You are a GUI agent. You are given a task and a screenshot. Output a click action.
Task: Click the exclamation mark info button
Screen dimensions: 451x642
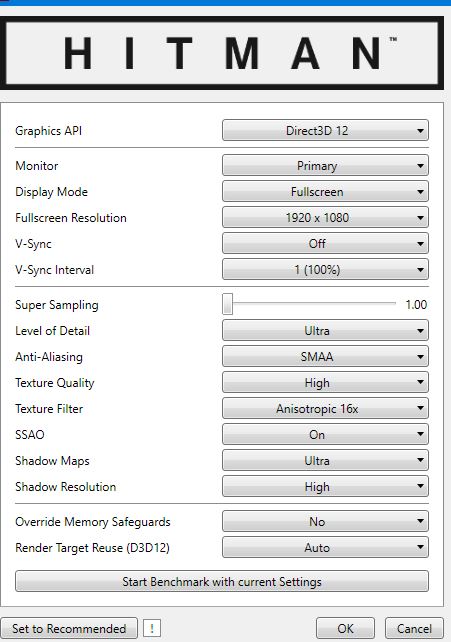click(x=152, y=628)
